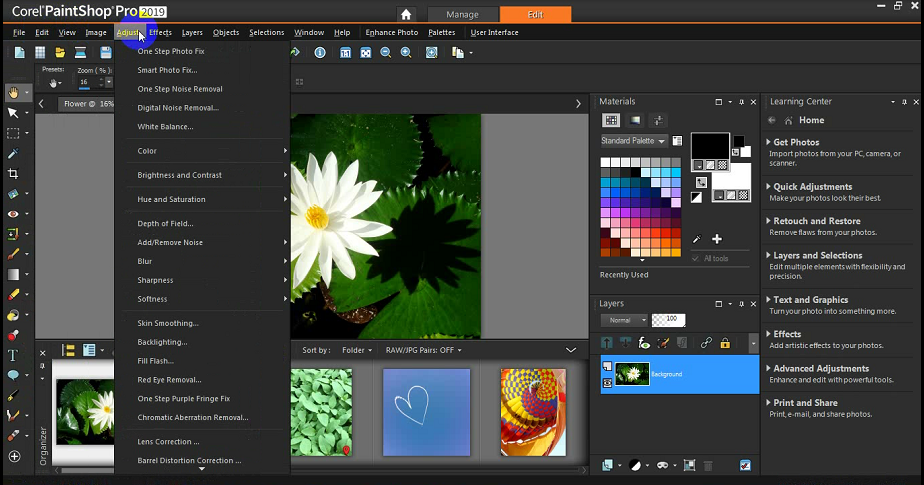Viewport: 924px width, 485px height.
Task: Toggle the All tools checkbox
Action: (695, 258)
